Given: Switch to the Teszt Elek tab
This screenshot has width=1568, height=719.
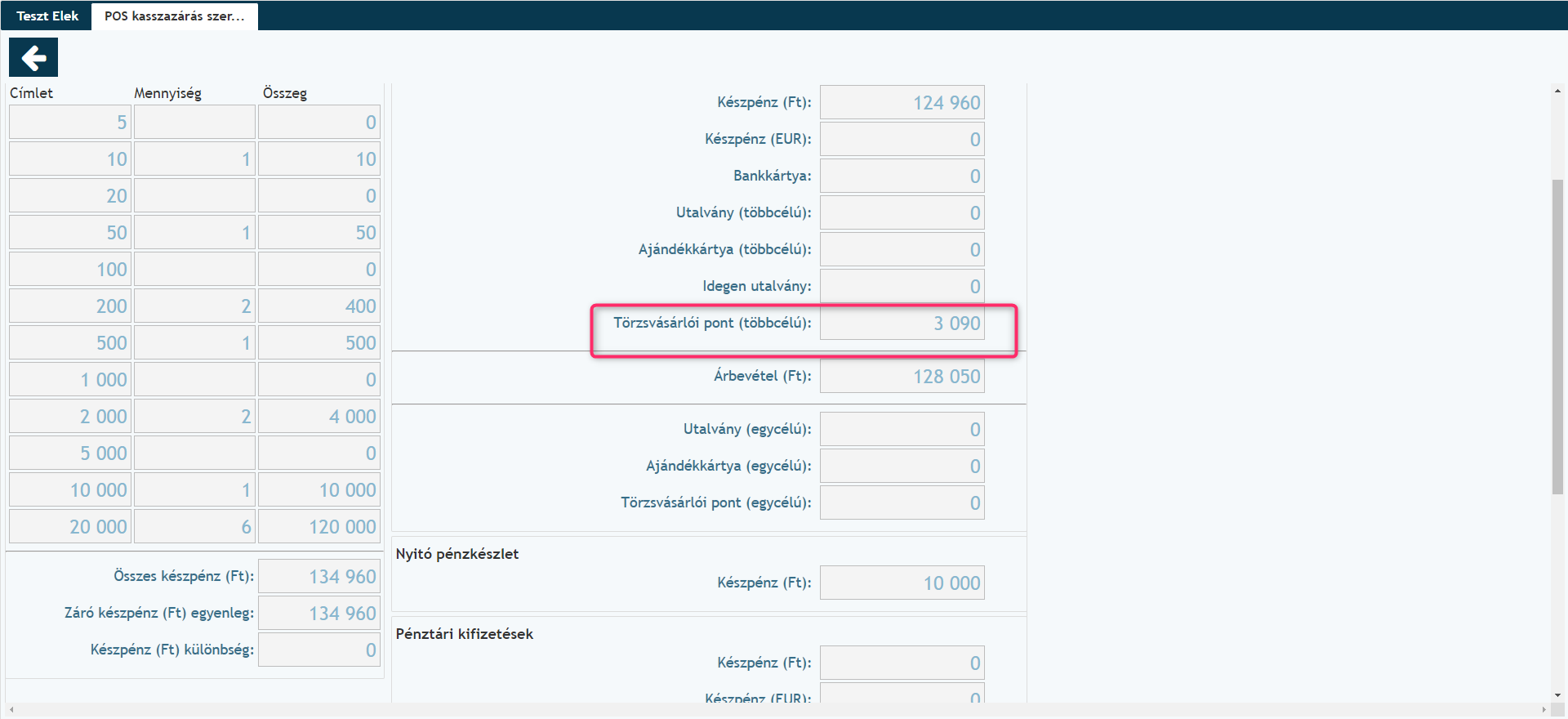Looking at the screenshot, I should (x=47, y=16).
